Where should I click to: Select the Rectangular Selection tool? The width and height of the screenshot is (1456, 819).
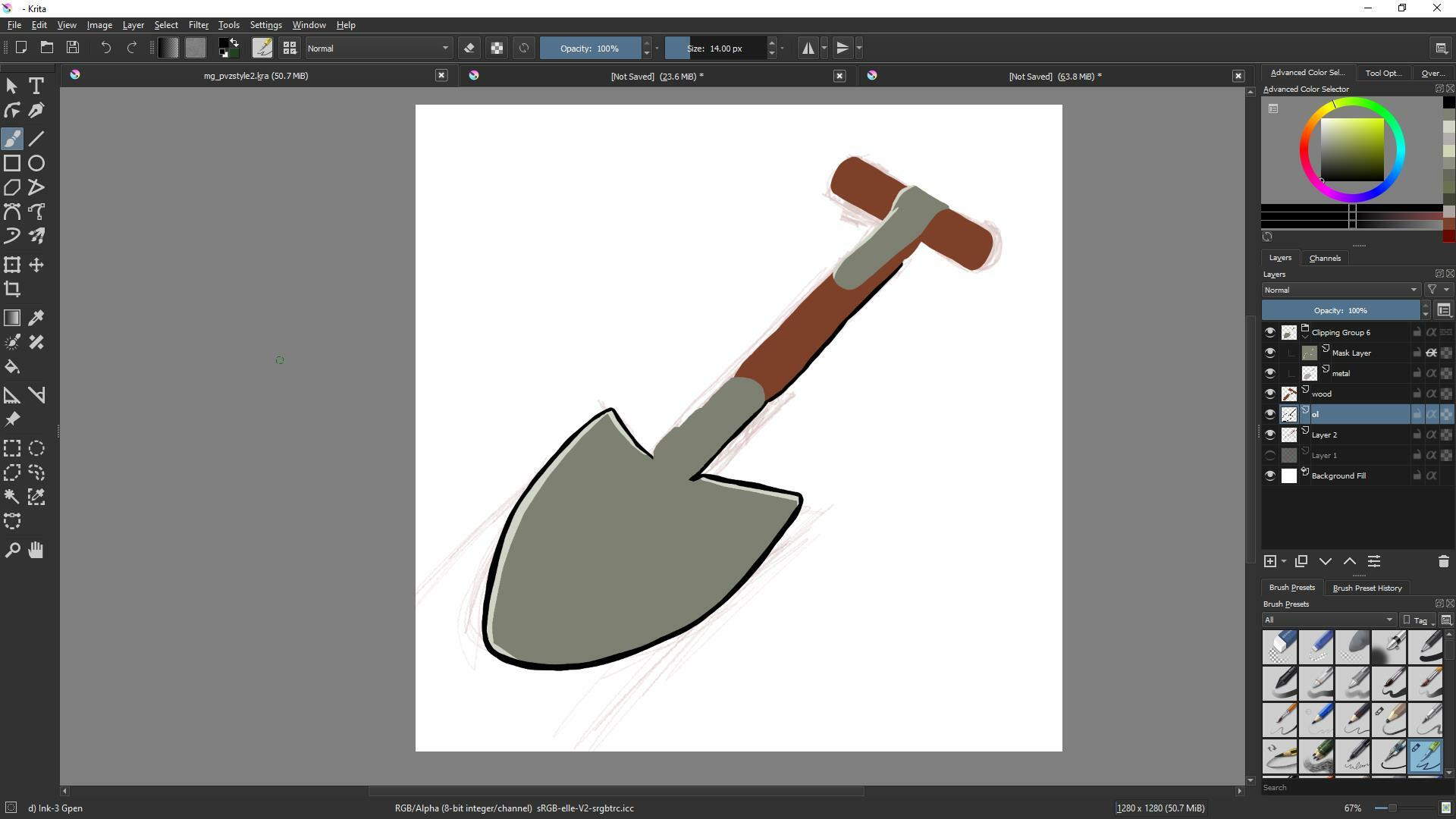click(x=12, y=448)
